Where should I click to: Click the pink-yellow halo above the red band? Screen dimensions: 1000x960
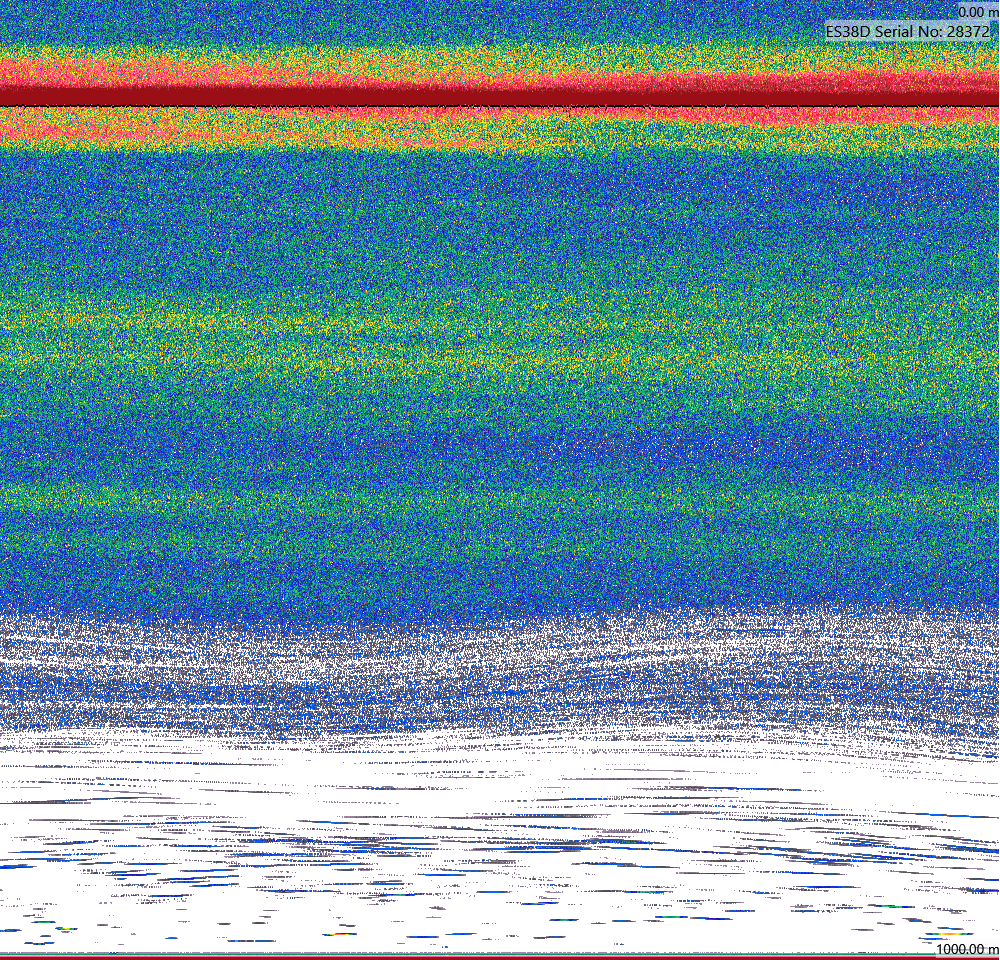(500, 69)
